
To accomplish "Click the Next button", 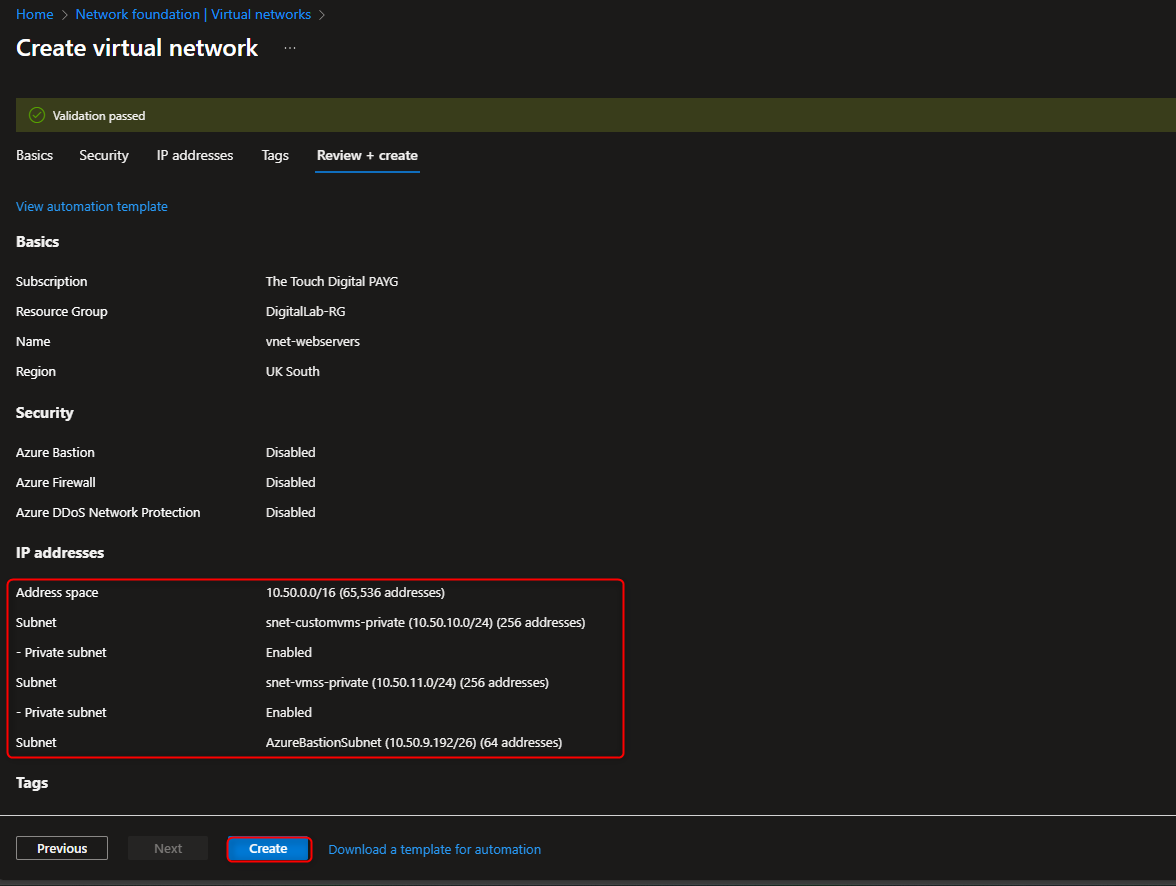I will tap(167, 847).
